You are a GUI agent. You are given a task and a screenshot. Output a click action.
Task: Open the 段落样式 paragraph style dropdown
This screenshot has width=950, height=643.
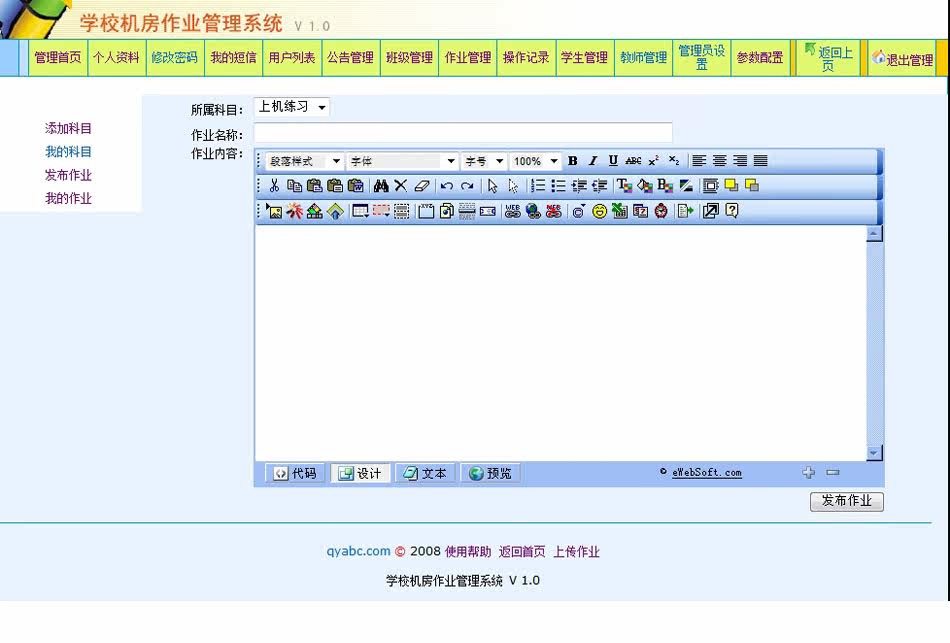click(x=305, y=161)
